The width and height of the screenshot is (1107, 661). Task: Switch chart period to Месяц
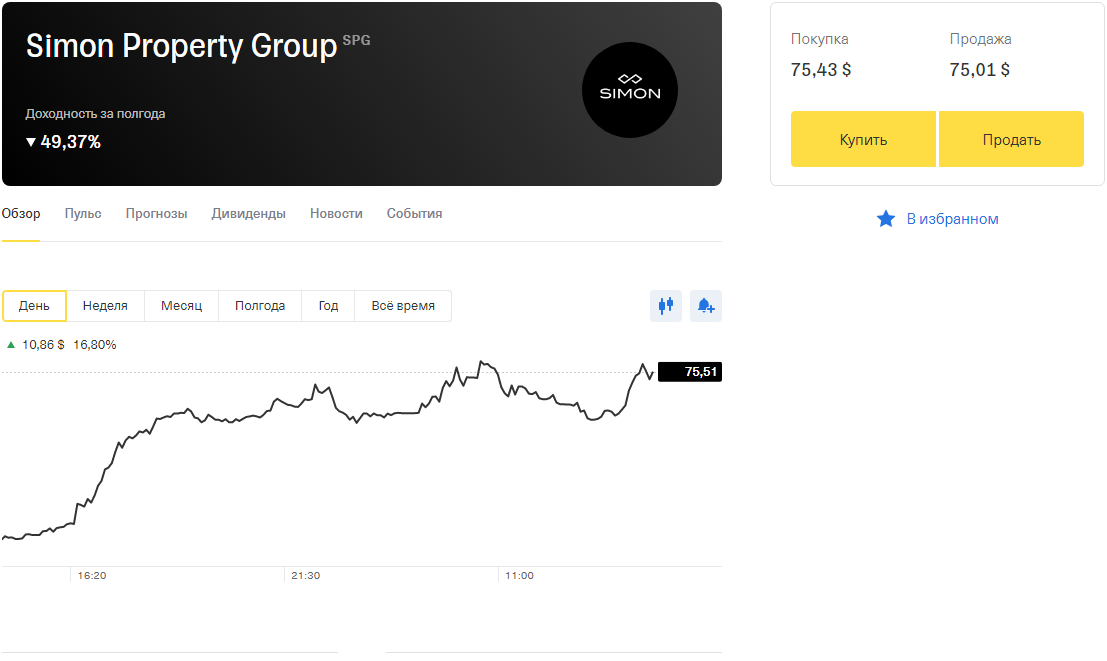point(181,306)
